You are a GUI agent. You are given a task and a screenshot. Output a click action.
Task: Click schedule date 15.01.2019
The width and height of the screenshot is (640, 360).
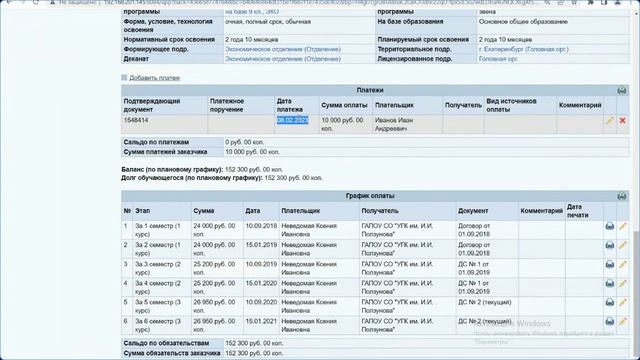click(x=261, y=244)
